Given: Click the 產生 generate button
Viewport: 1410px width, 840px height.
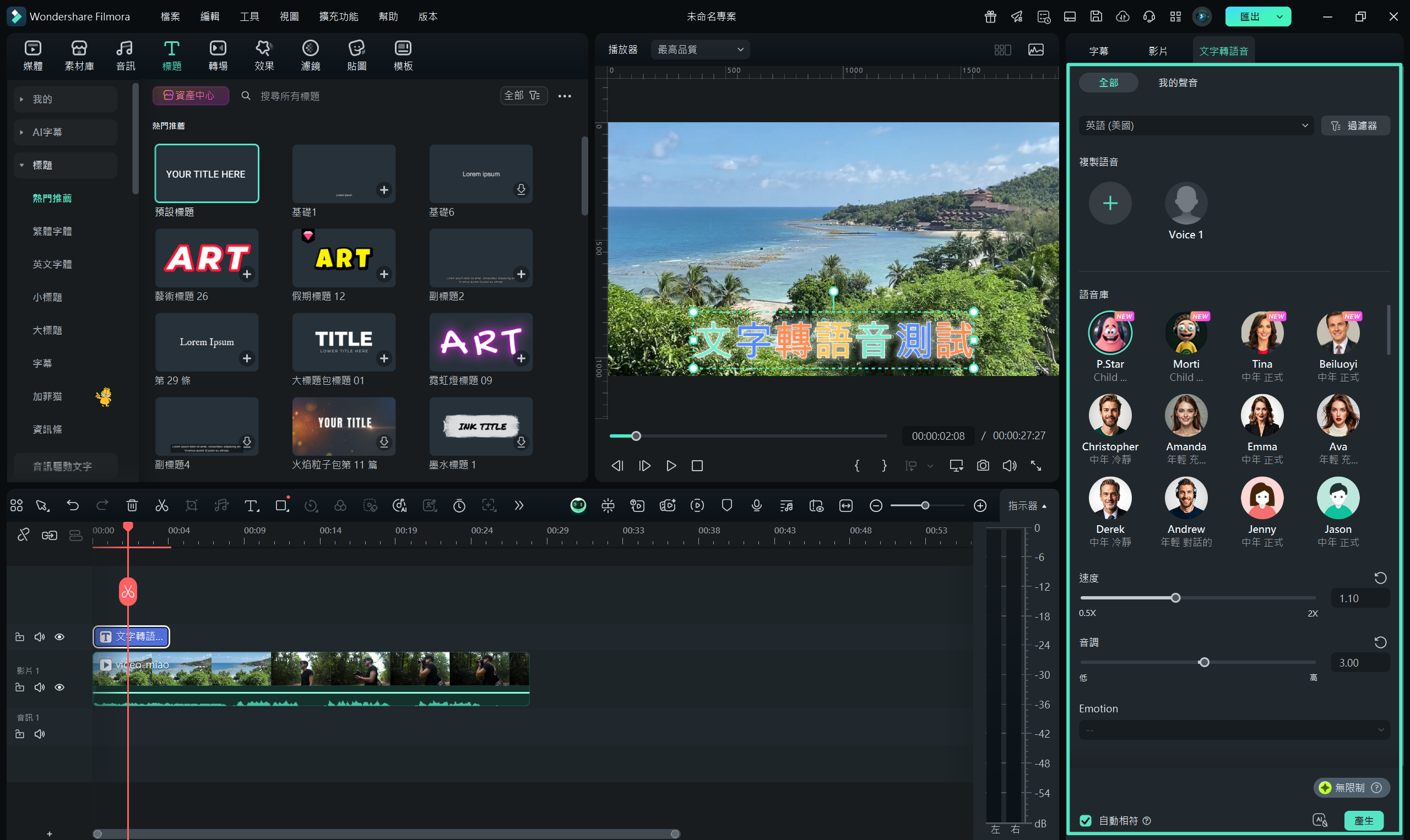Looking at the screenshot, I should point(1364,821).
